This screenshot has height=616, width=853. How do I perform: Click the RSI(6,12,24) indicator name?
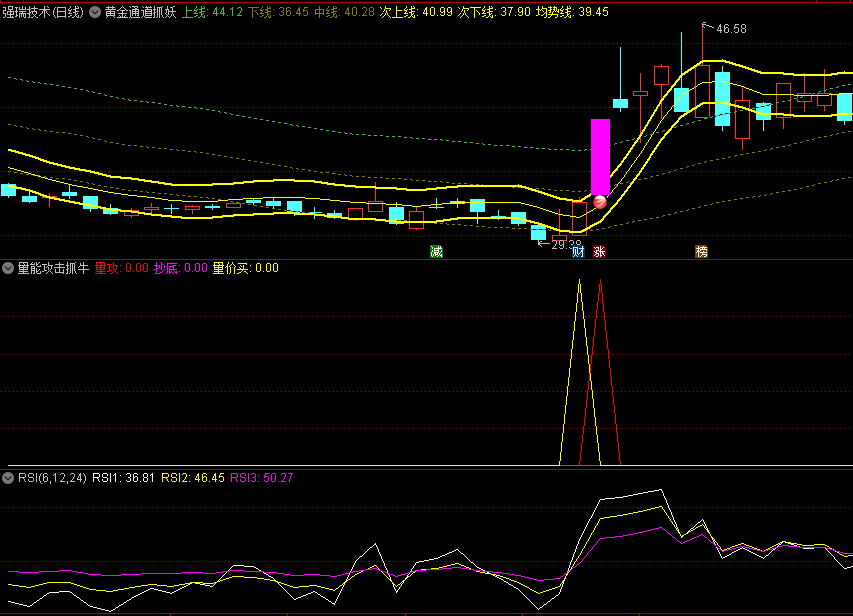[x=52, y=478]
